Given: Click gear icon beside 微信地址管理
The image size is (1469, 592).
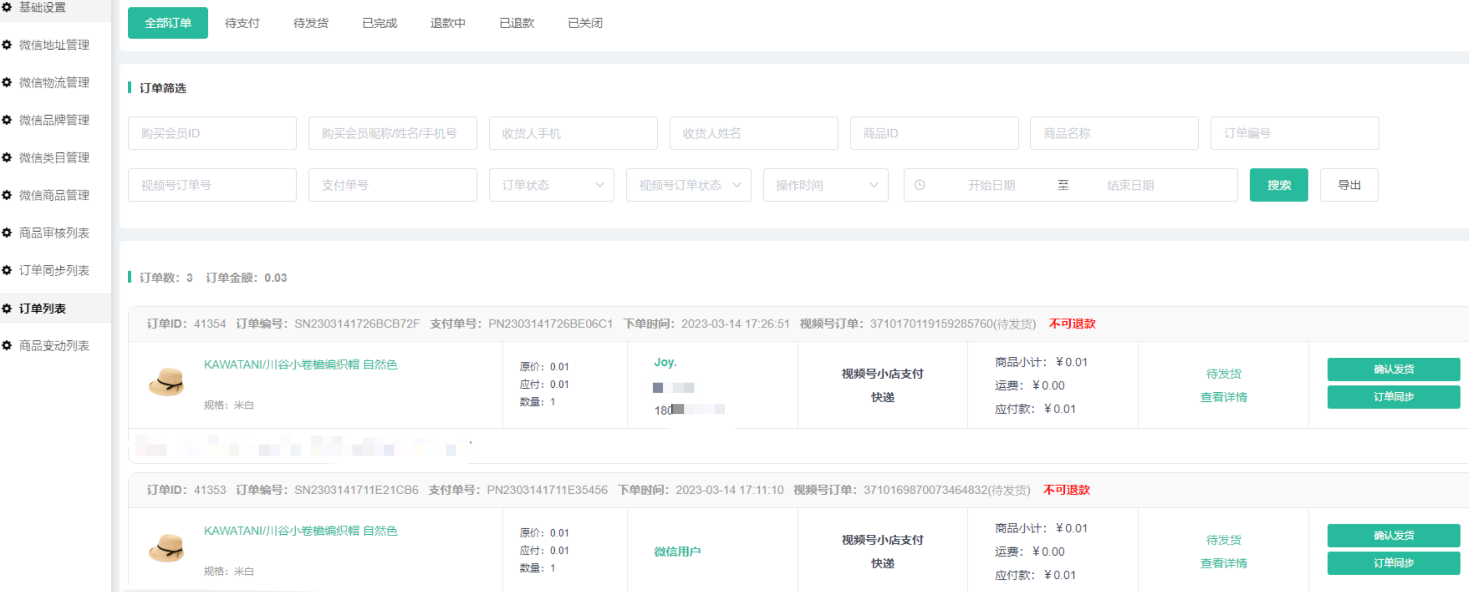Looking at the screenshot, I should (x=7, y=45).
